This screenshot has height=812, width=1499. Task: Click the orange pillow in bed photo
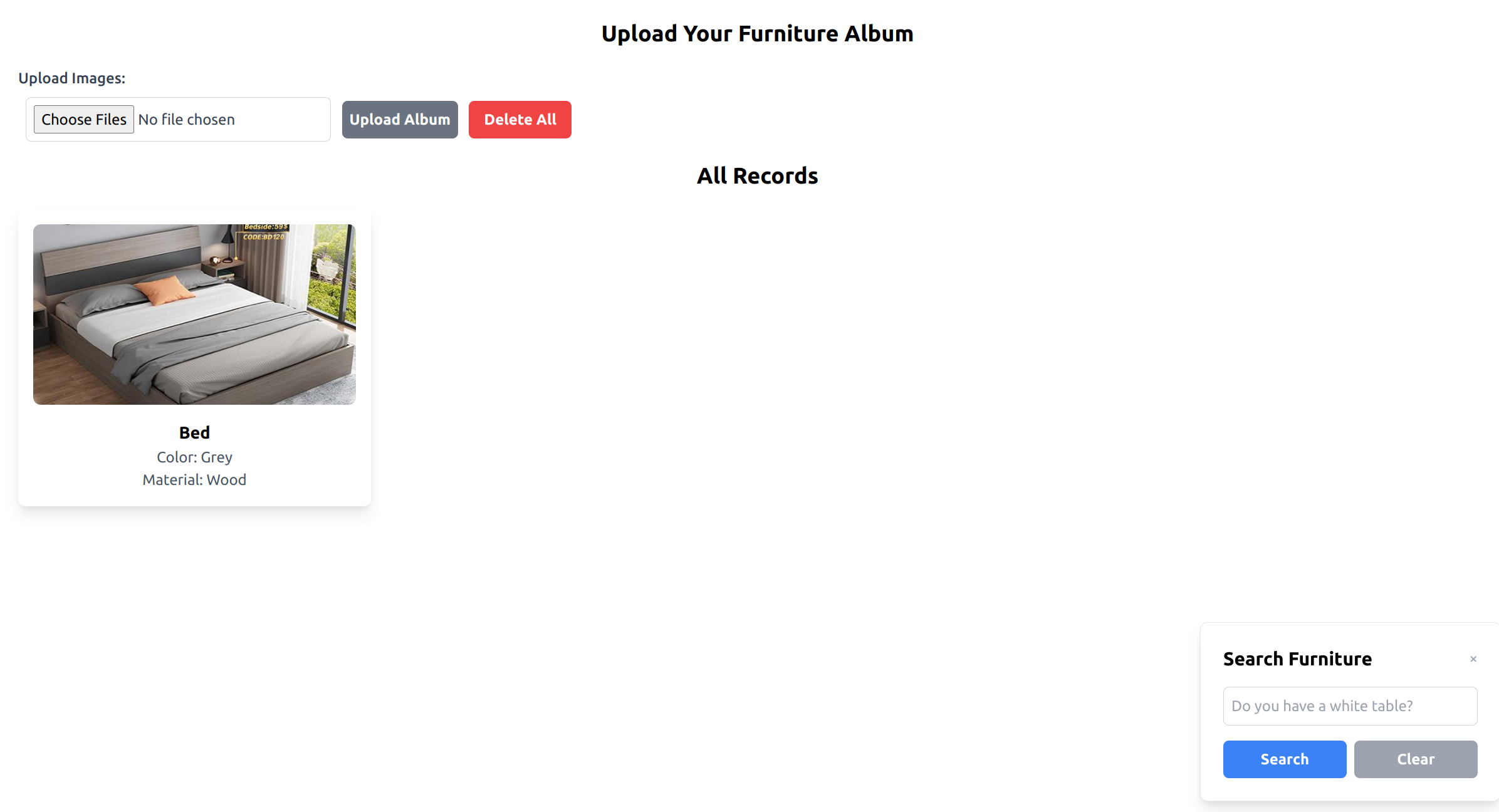165,290
